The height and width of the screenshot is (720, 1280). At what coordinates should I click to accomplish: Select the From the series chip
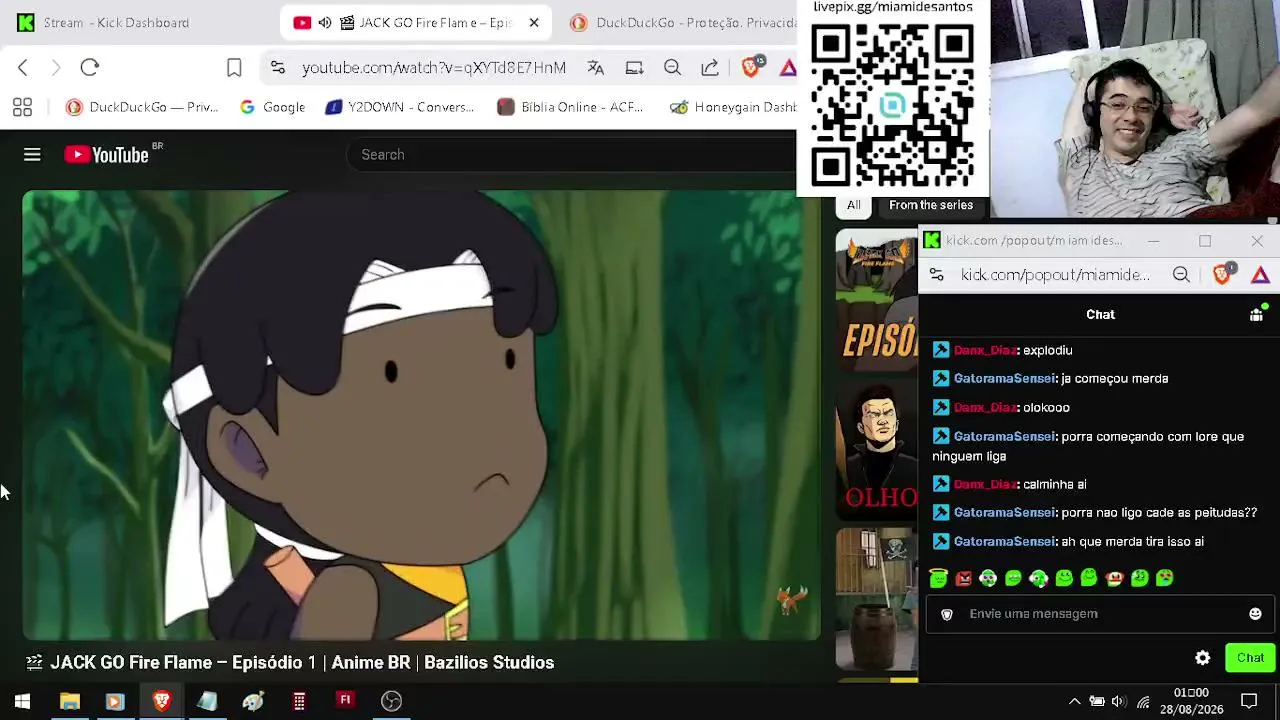click(x=931, y=205)
